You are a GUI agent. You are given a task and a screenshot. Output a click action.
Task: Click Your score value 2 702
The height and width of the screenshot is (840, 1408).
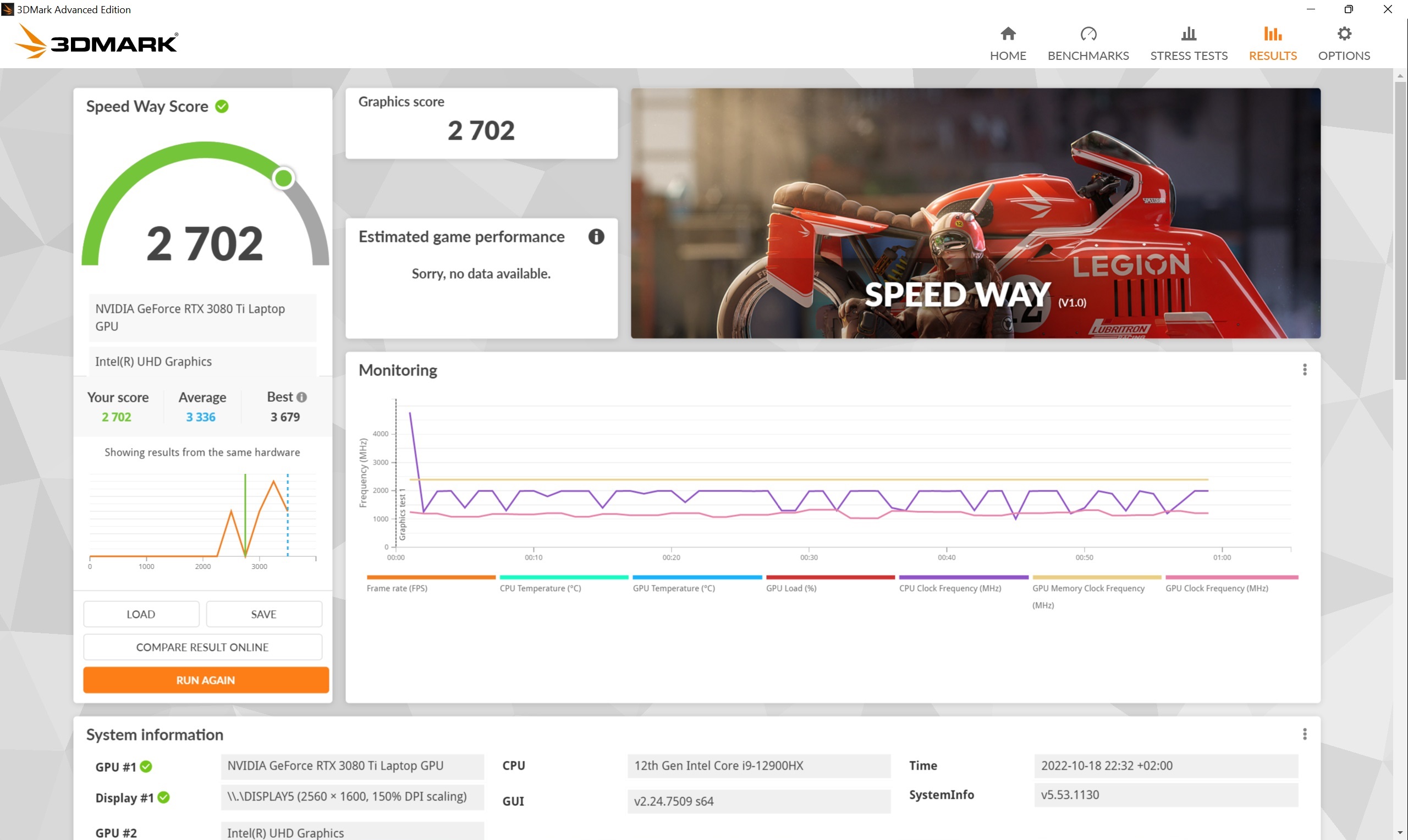[x=117, y=417]
